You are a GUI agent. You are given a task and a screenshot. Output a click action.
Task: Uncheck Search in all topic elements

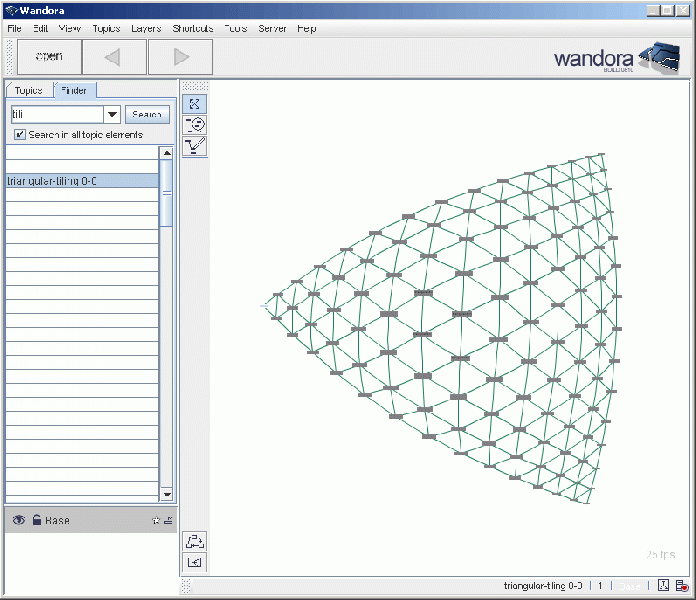[x=20, y=134]
